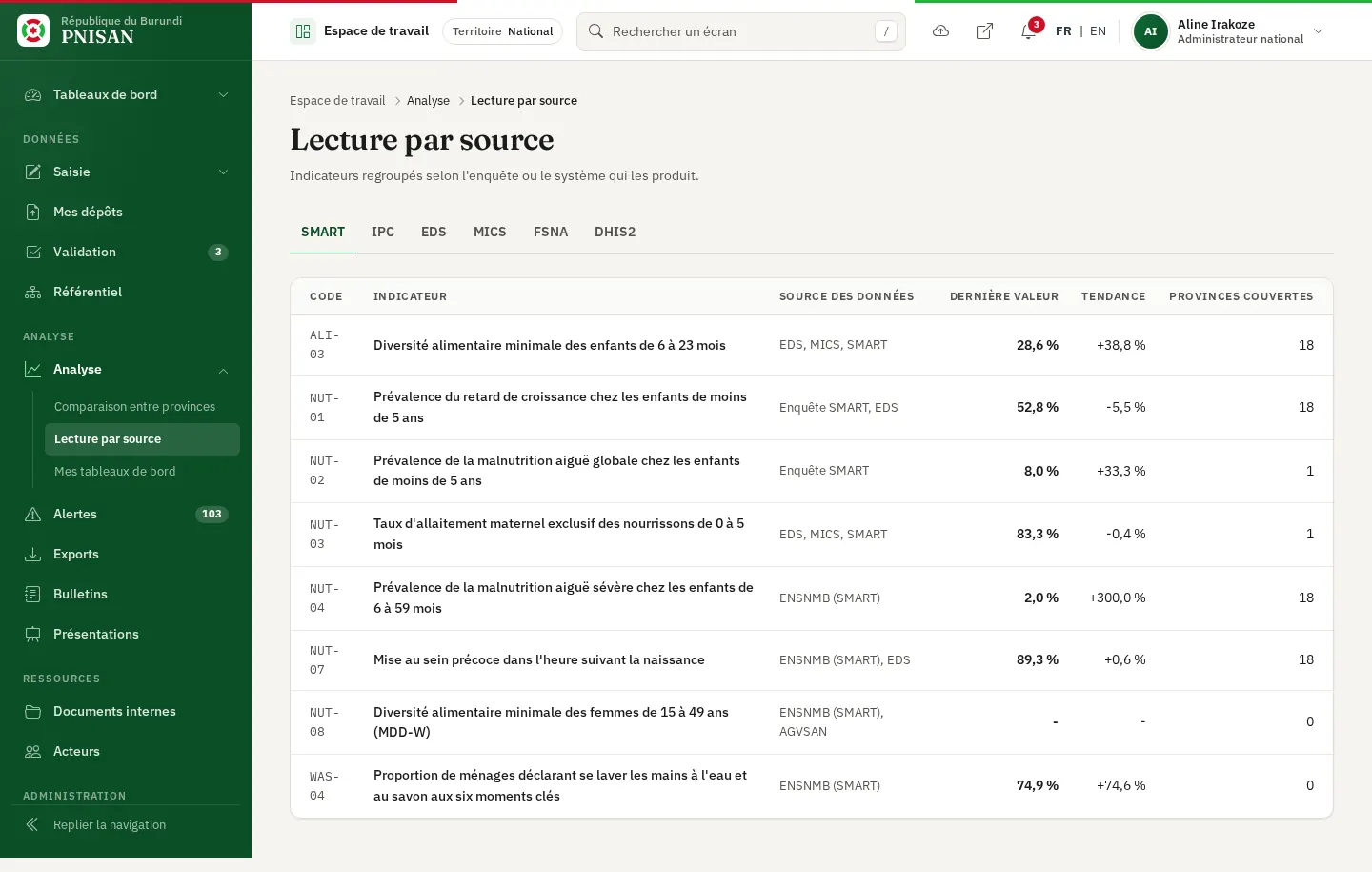1372x872 pixels.
Task: Click the Présentations screen icon
Action: 33,634
